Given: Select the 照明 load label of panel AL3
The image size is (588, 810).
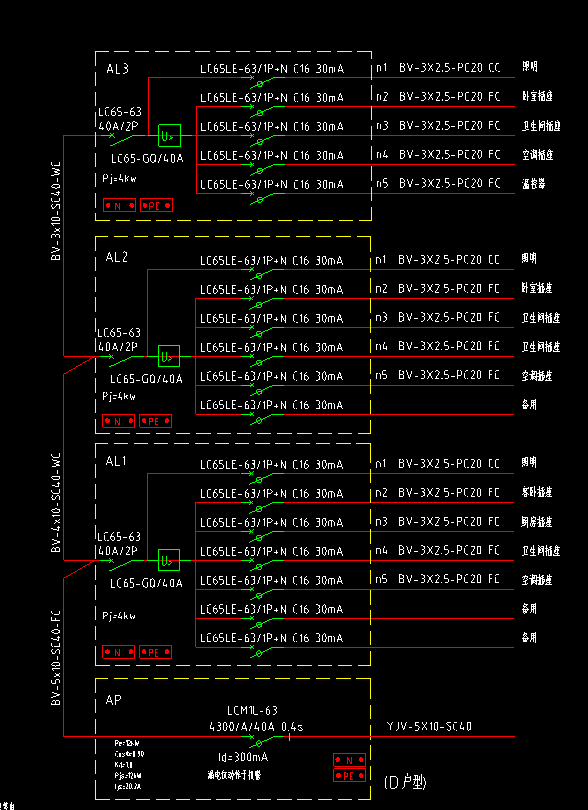Looking at the screenshot, I should point(530,67).
